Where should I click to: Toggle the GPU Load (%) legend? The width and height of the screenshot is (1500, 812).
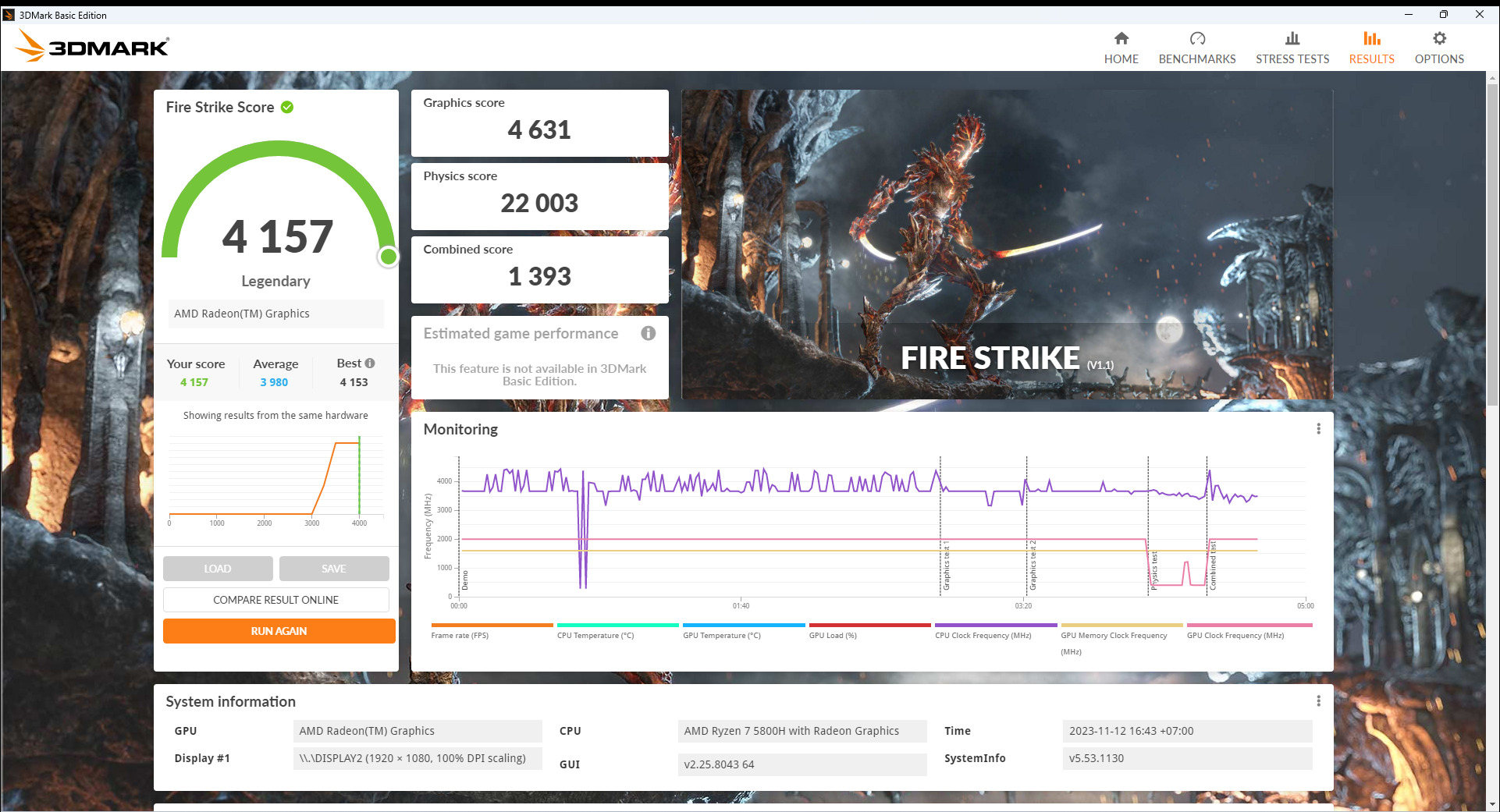[x=869, y=630]
